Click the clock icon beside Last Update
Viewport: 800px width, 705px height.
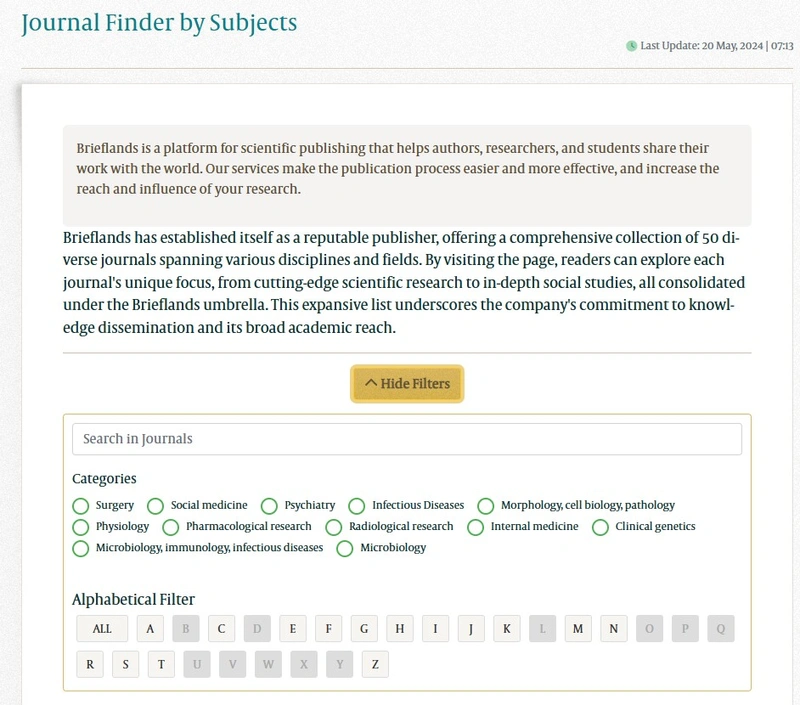[x=631, y=46]
